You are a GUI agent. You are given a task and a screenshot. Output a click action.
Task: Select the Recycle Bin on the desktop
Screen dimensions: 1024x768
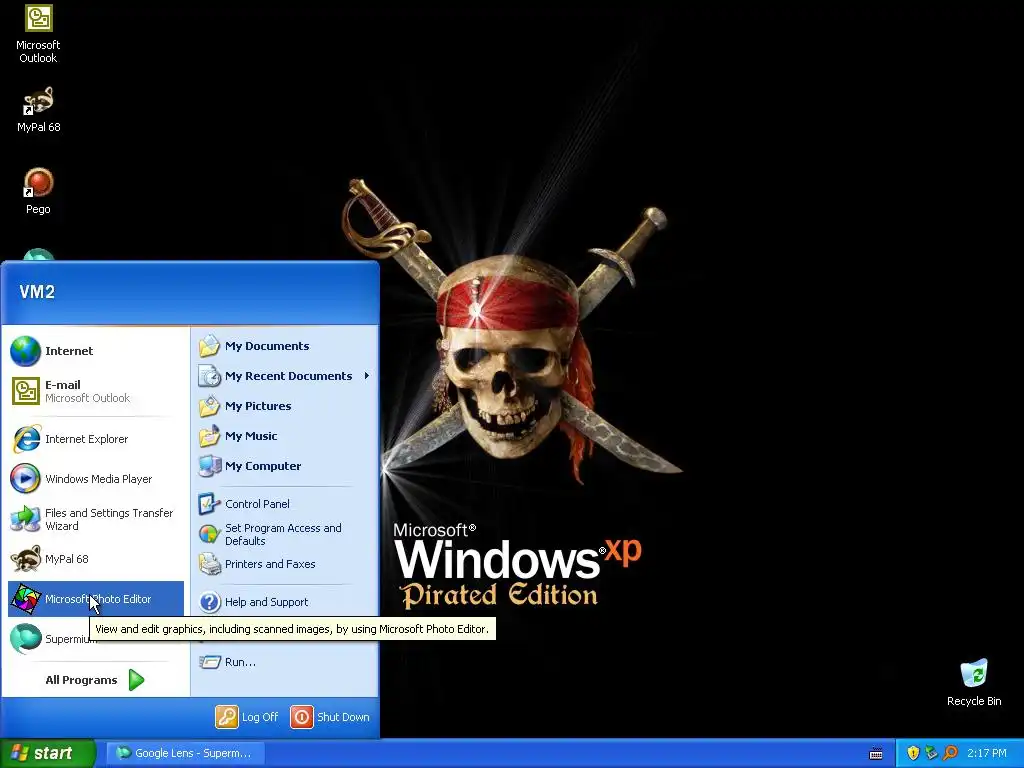974,683
